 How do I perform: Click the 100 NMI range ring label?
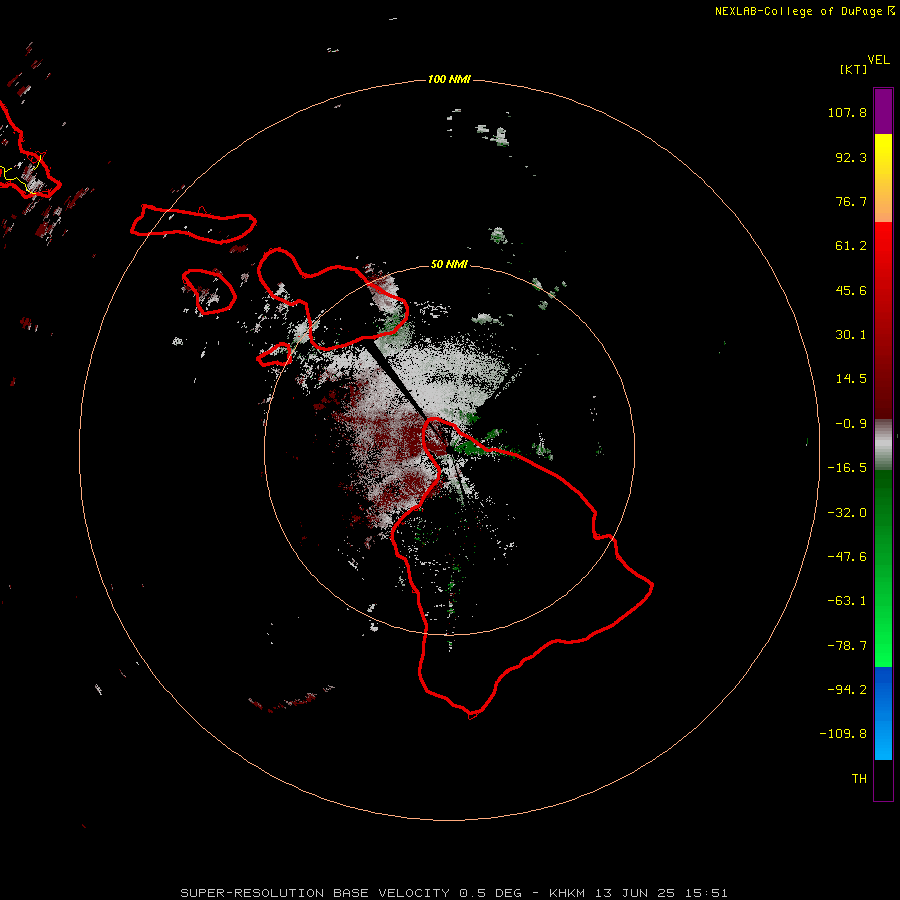pyautogui.click(x=449, y=79)
